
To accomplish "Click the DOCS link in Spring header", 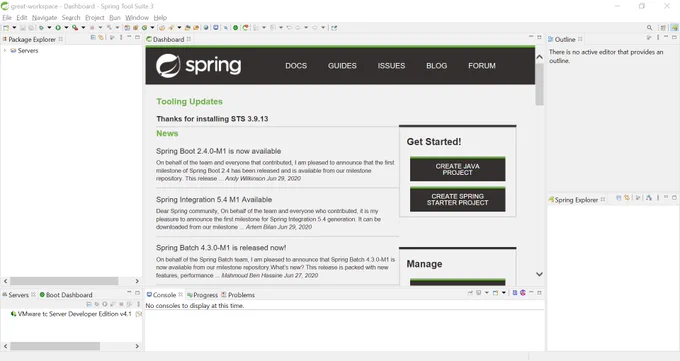I will coord(296,66).
